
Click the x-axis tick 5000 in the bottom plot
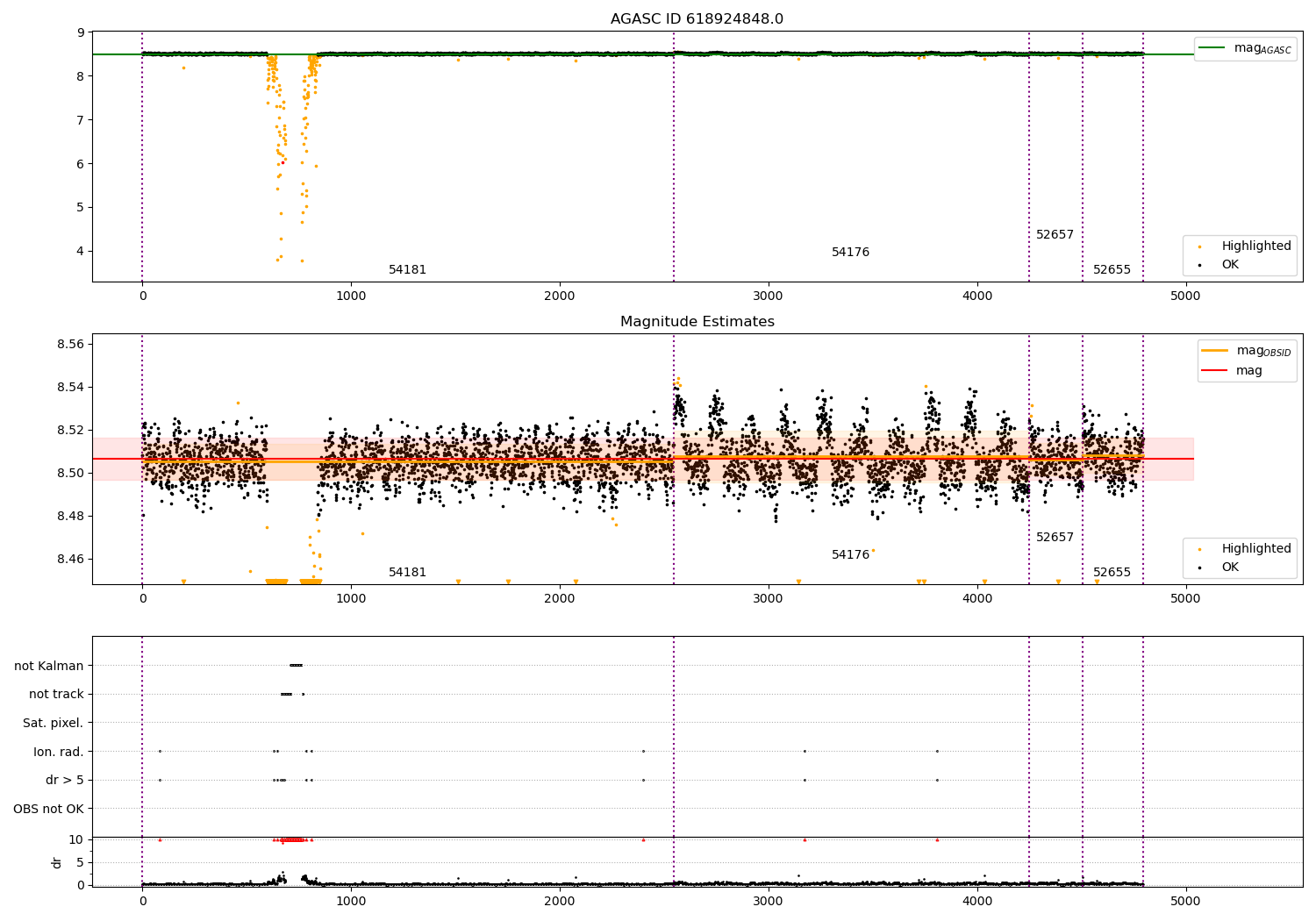(x=1185, y=901)
